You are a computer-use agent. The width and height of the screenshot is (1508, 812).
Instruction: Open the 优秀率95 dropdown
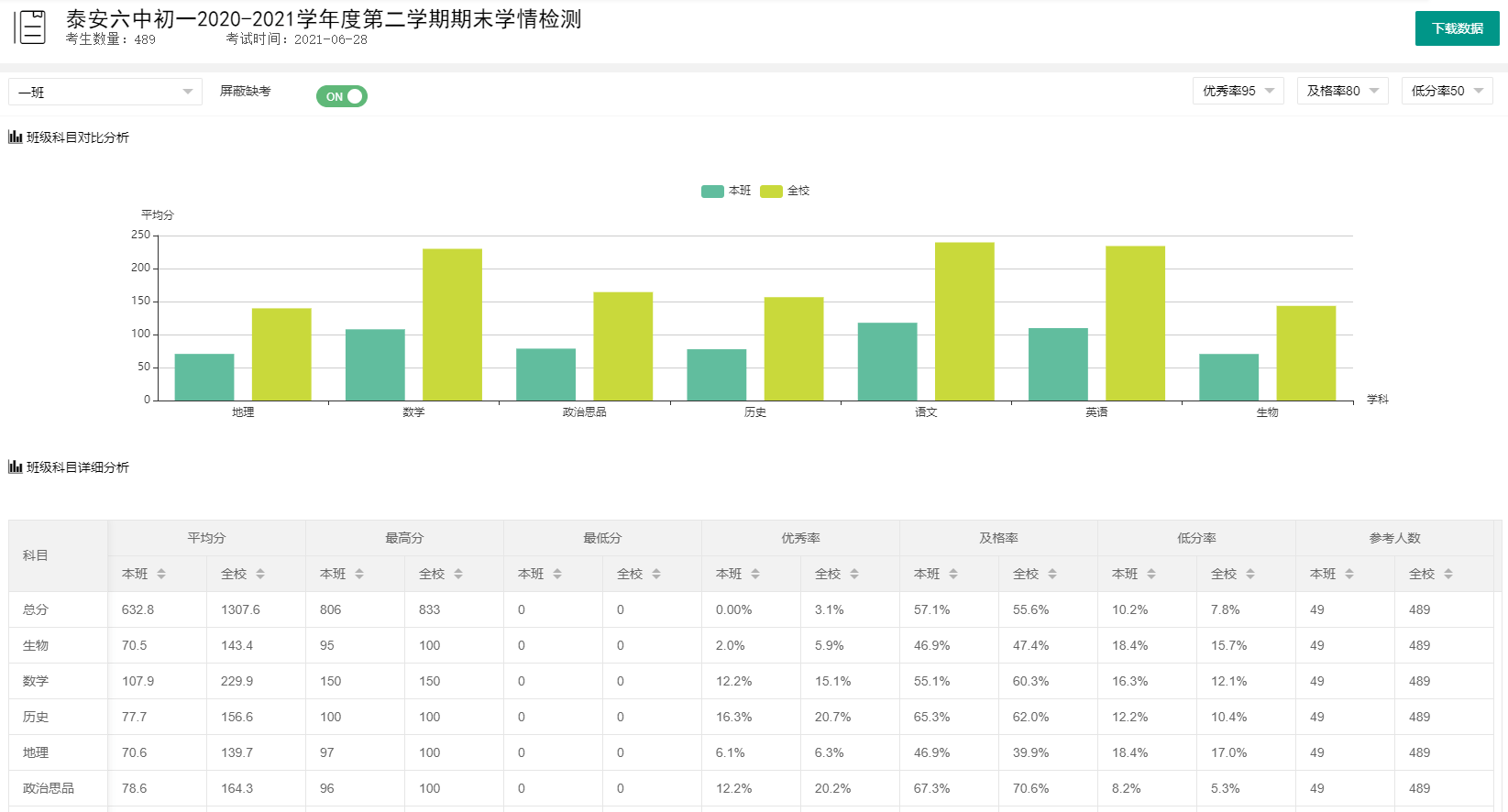[1238, 91]
